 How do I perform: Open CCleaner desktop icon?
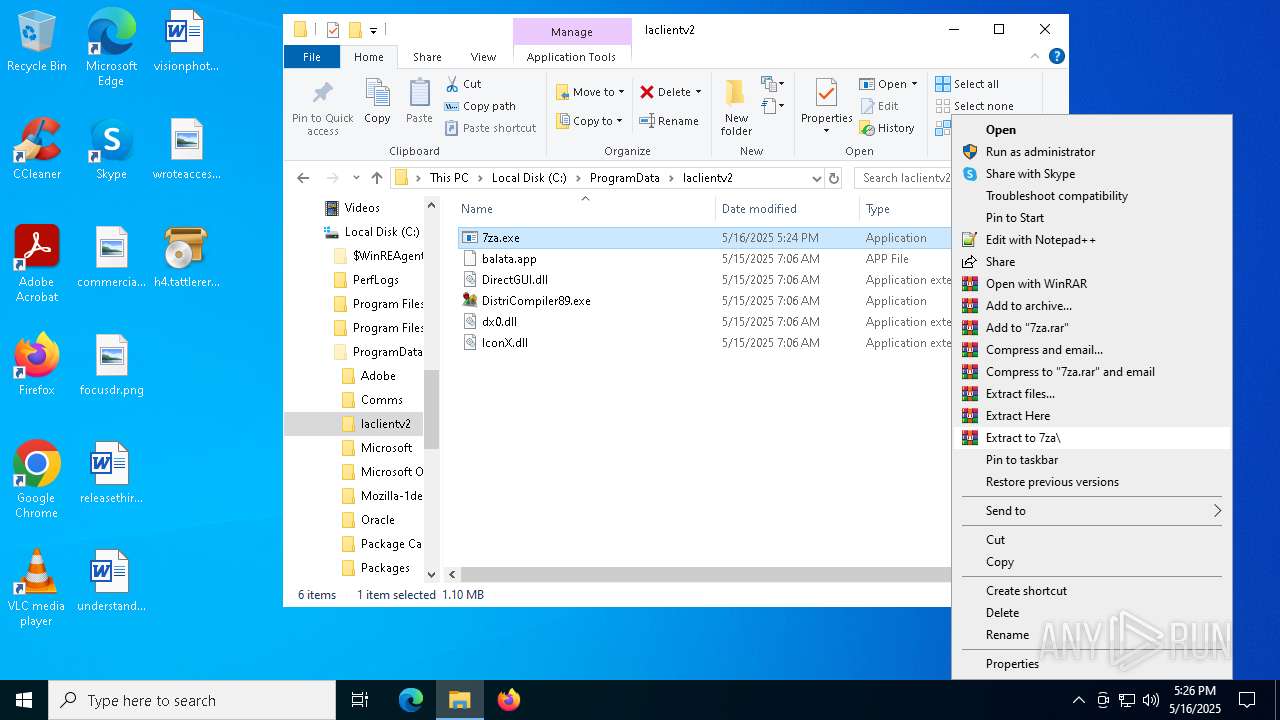click(37, 149)
